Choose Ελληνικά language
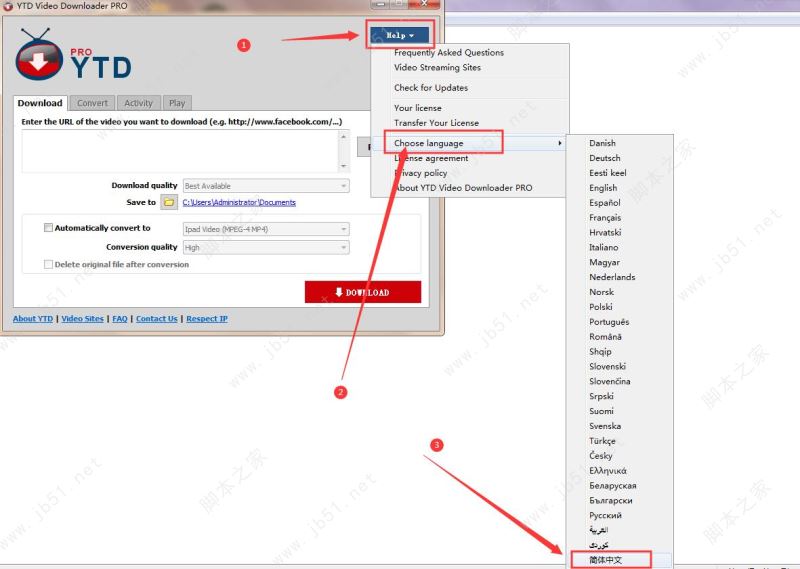Screen dimensions: 800x569 [x=619, y=471]
